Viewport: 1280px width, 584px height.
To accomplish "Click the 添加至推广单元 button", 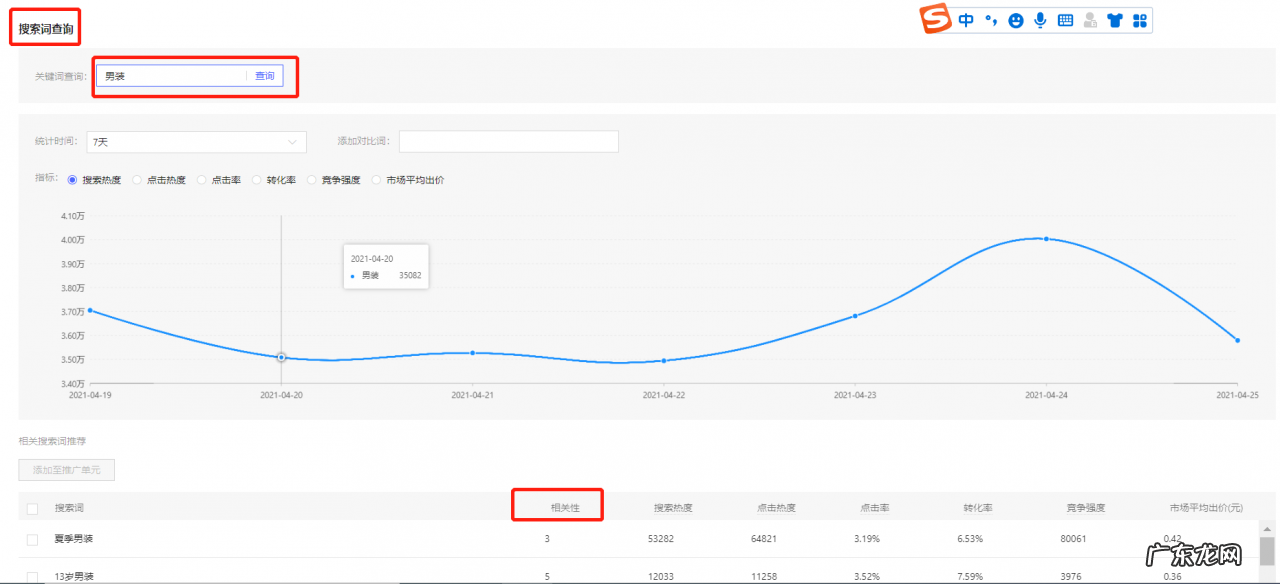I will 67,470.
